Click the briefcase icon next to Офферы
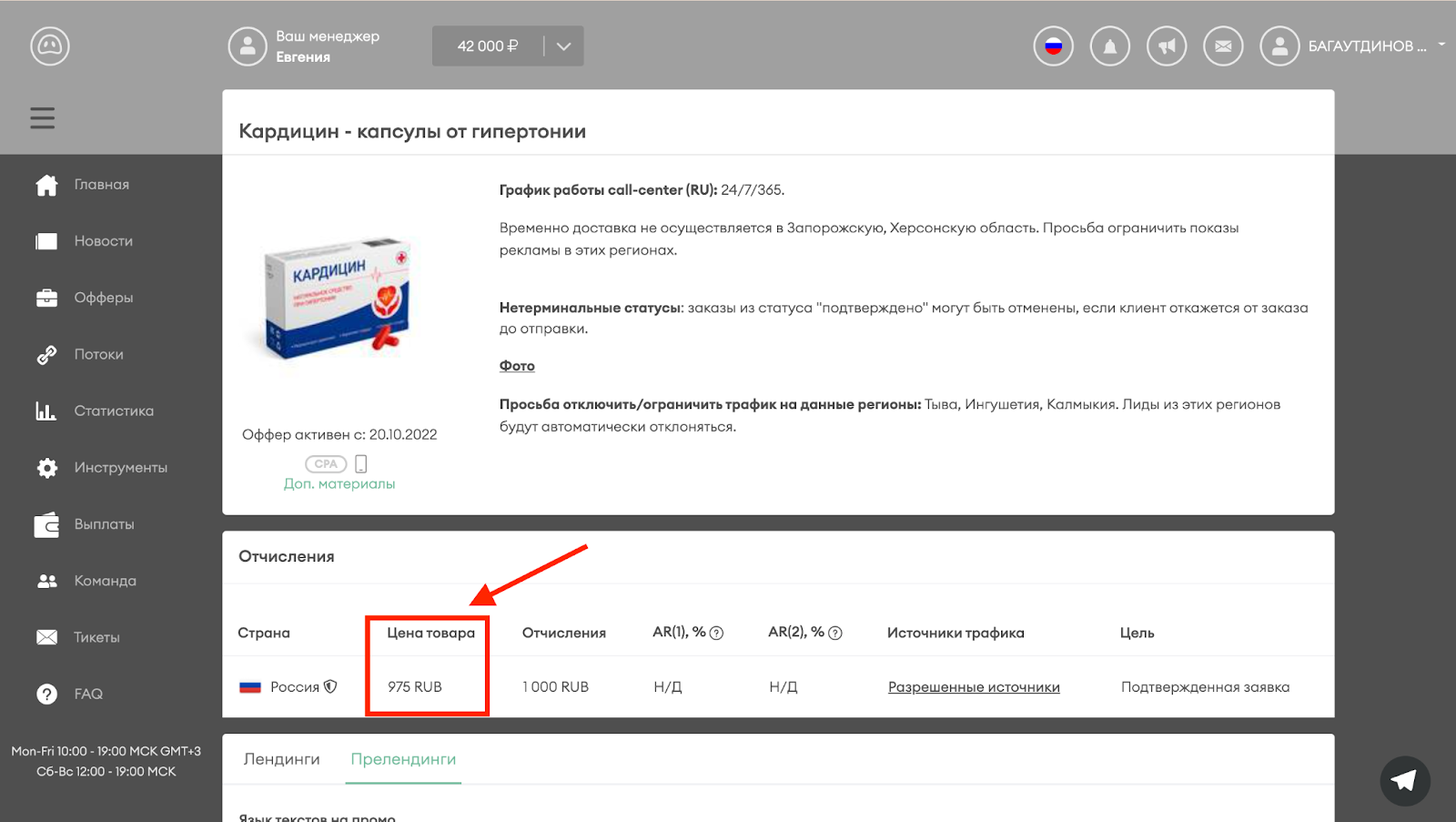Screen dimensions: 1456x822 46,298
